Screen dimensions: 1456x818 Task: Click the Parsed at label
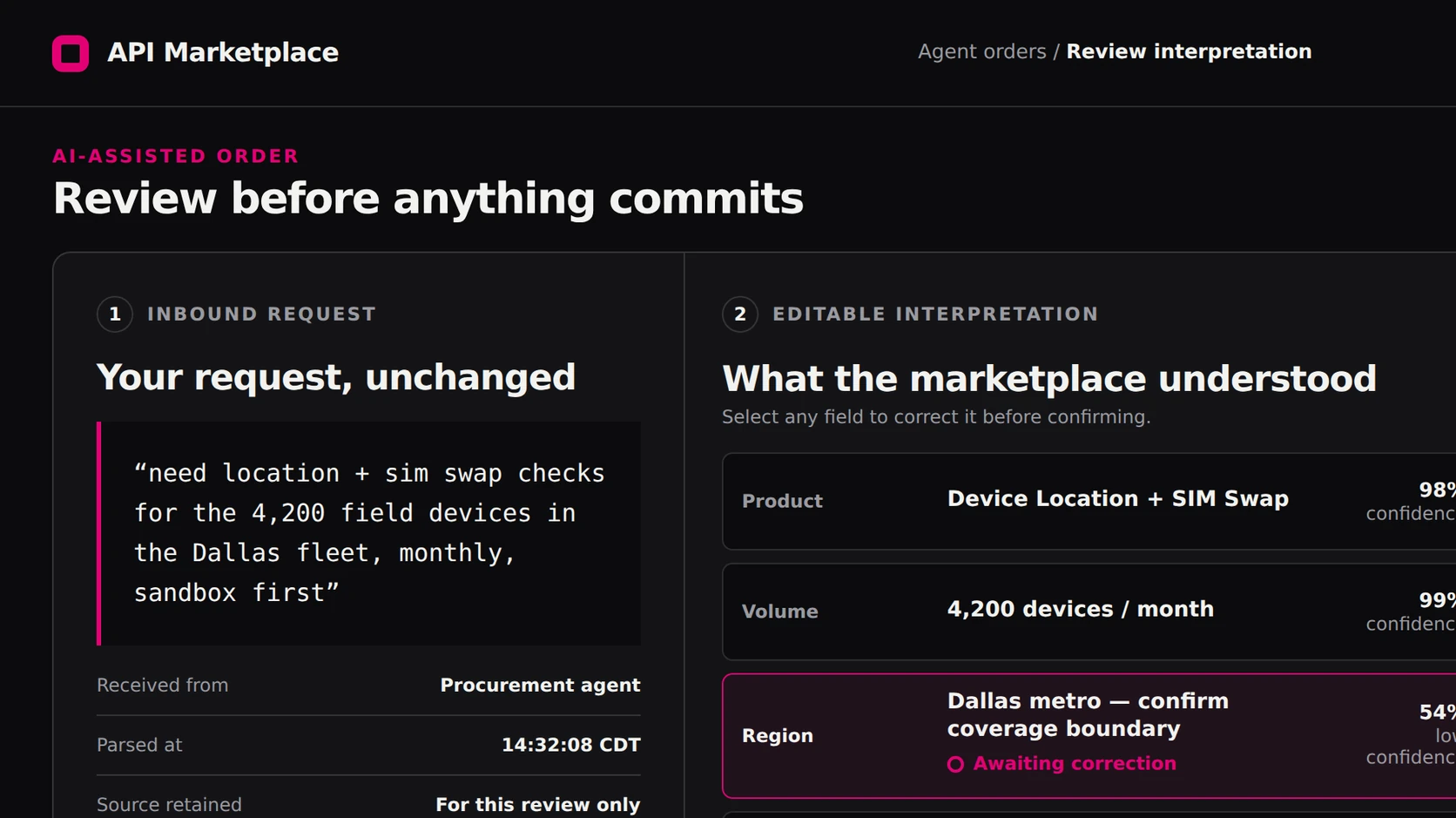[x=139, y=745]
